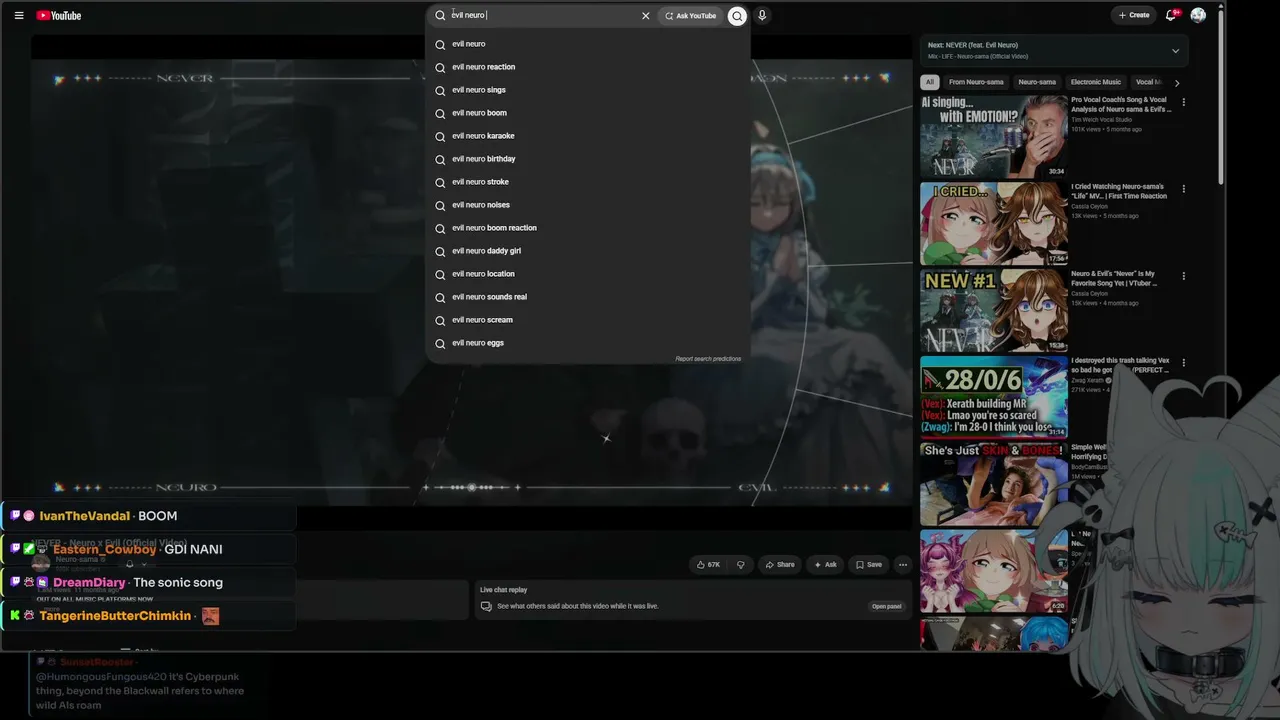
Task: Select the Neuro-sama filter chip
Action: [1037, 82]
